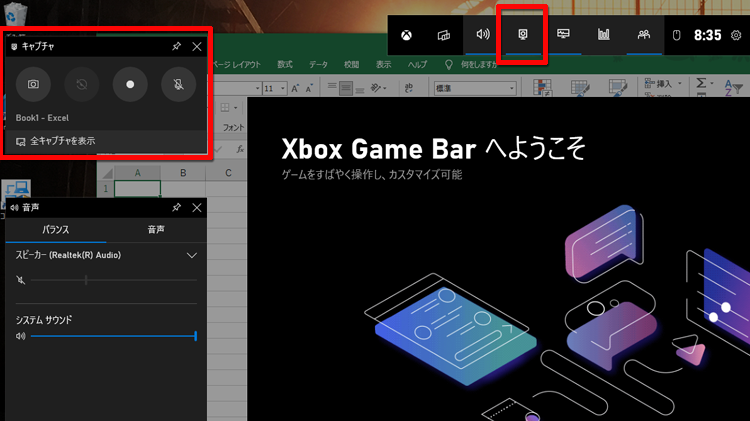Toggle the Audio widget in Game Bar
This screenshot has height=421, width=750.
(483, 34)
